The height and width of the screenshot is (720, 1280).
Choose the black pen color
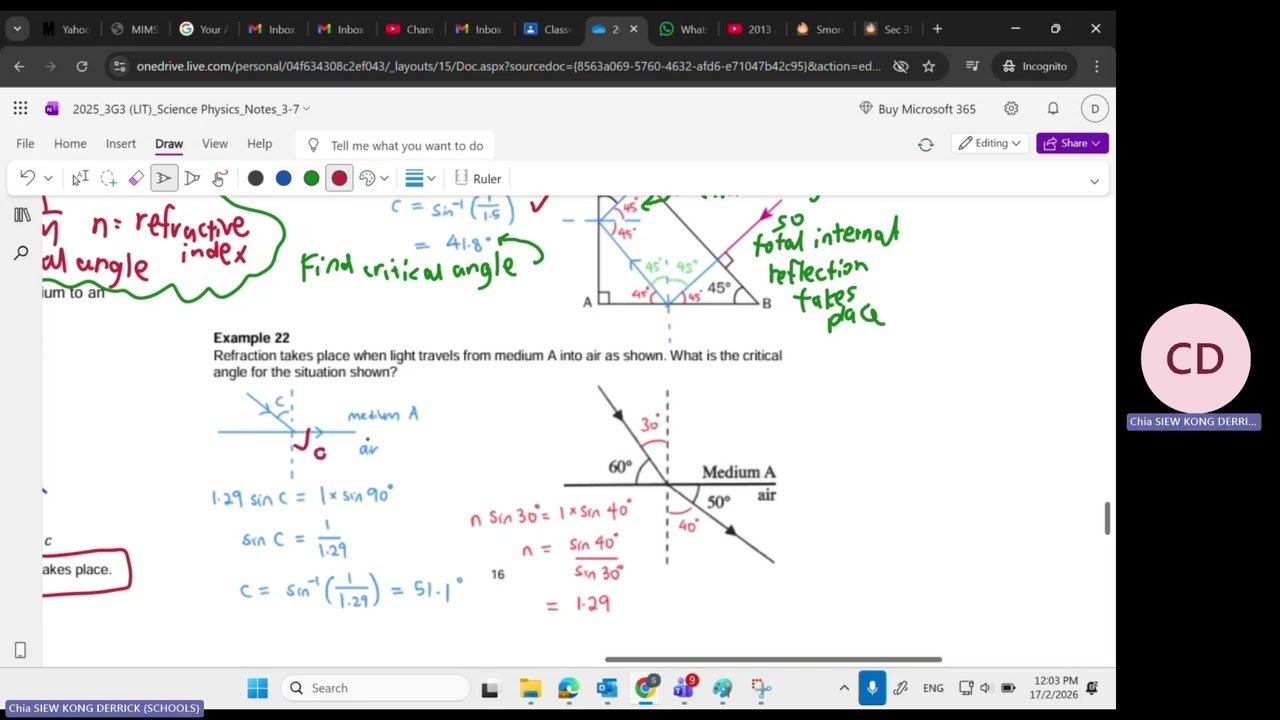[x=256, y=178]
